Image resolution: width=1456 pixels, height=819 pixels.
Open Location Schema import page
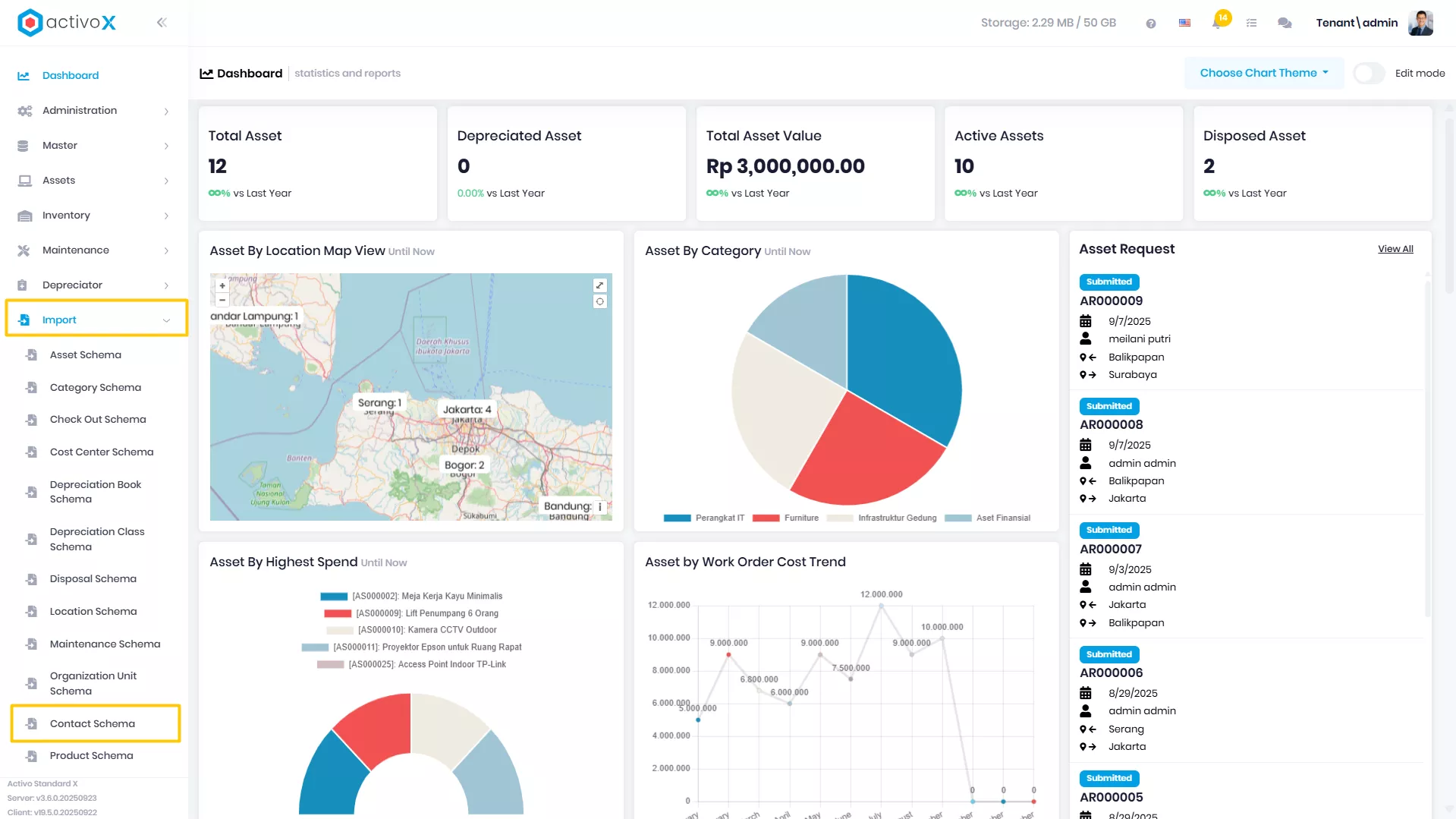tap(93, 612)
